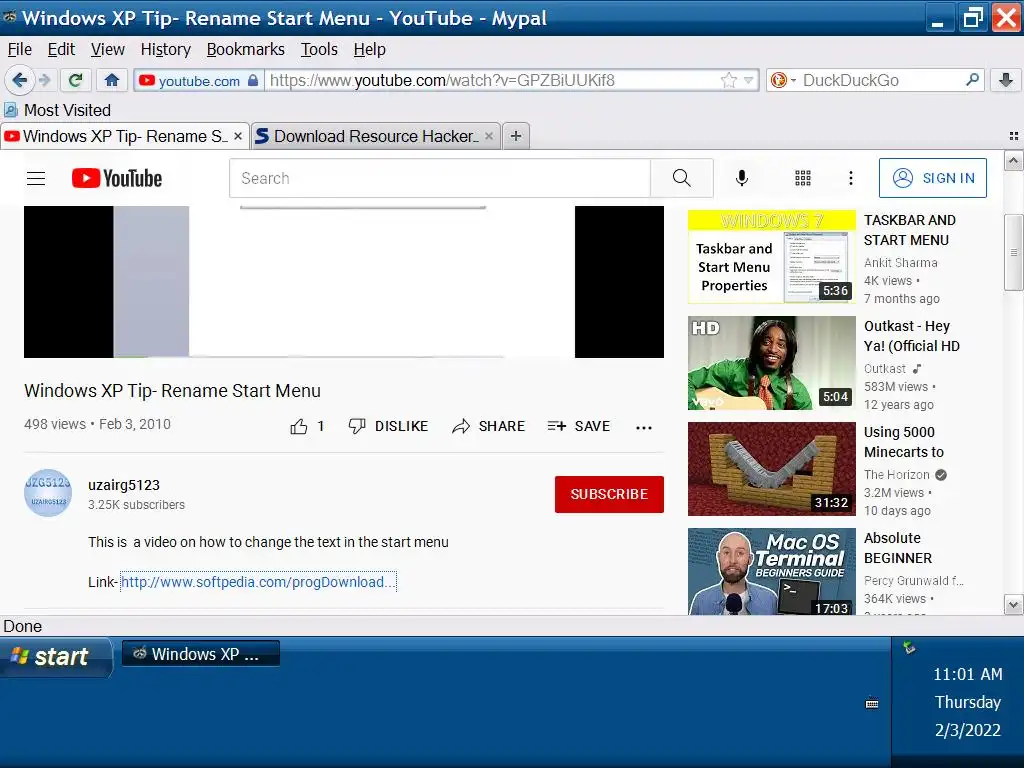This screenshot has width=1024, height=768.
Task: Close the Windows XP Tip tab
Action: [238, 136]
